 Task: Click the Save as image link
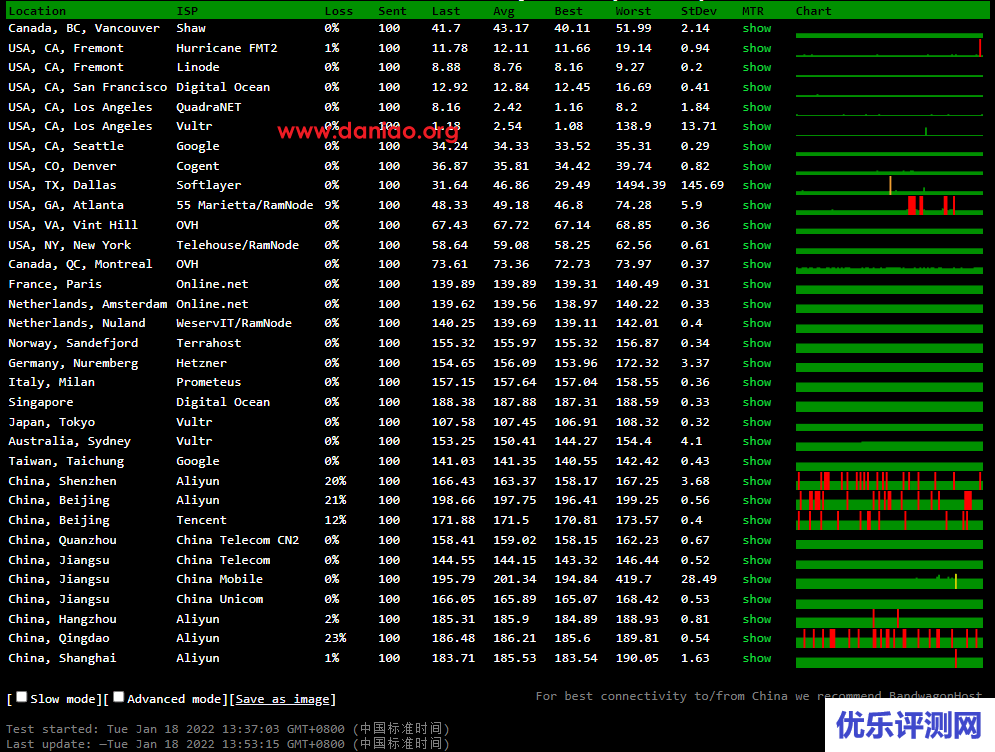pyautogui.click(x=282, y=699)
